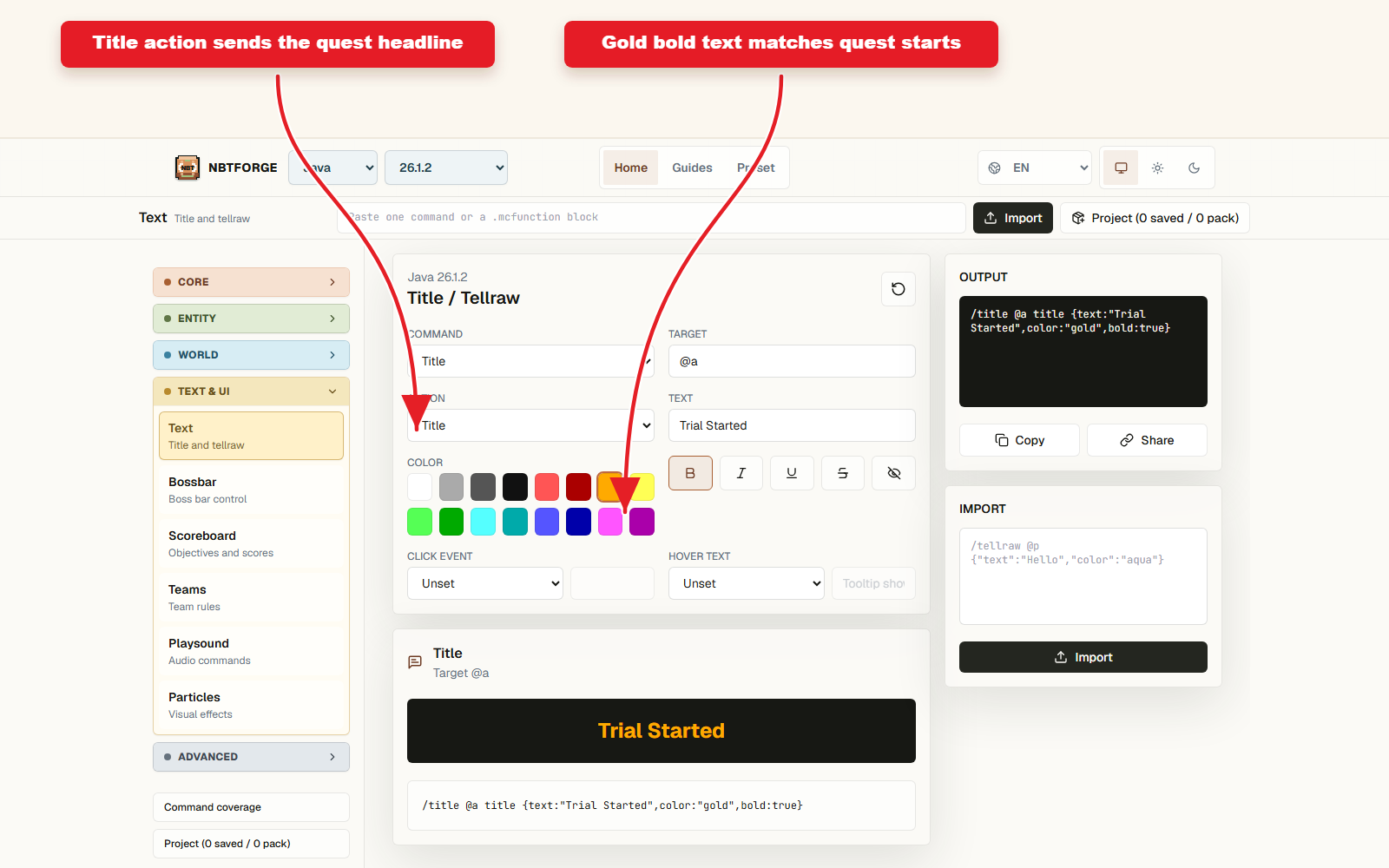Open Project (0 saved / 0 pack) top button
Viewport: 1389px width, 868px height.
click(1155, 218)
